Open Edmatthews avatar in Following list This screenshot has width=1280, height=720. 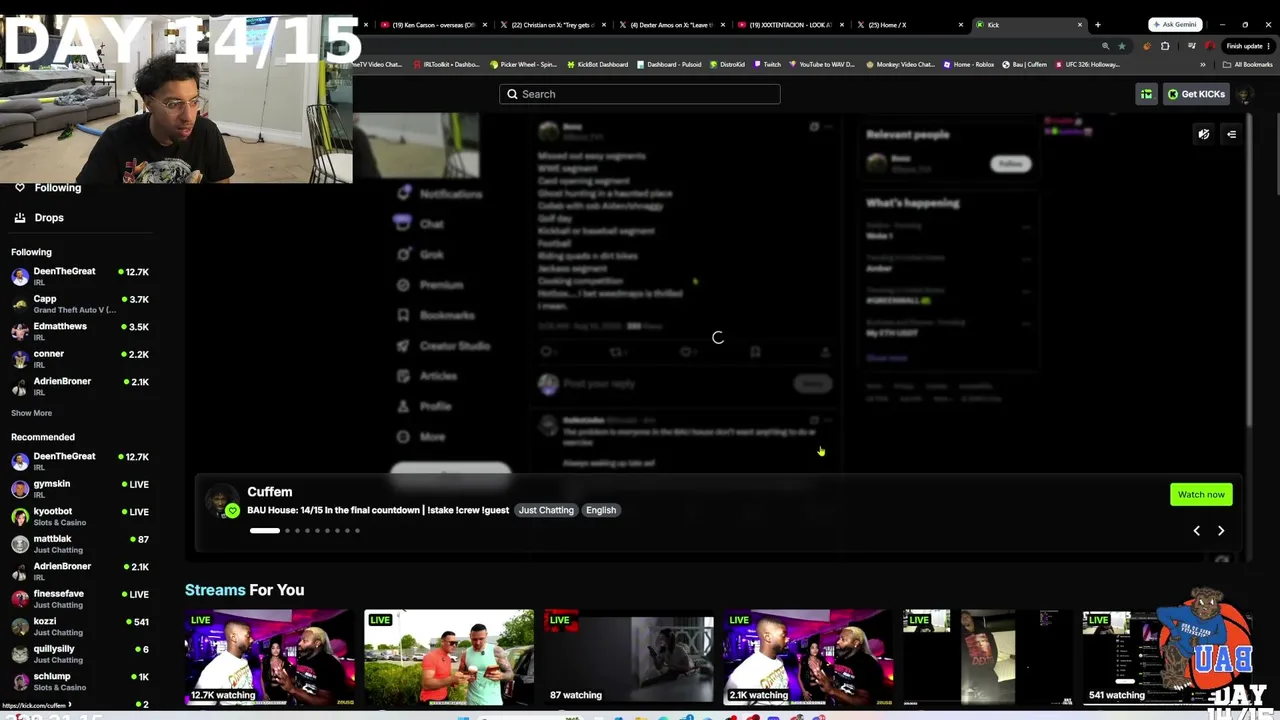[x=20, y=331]
